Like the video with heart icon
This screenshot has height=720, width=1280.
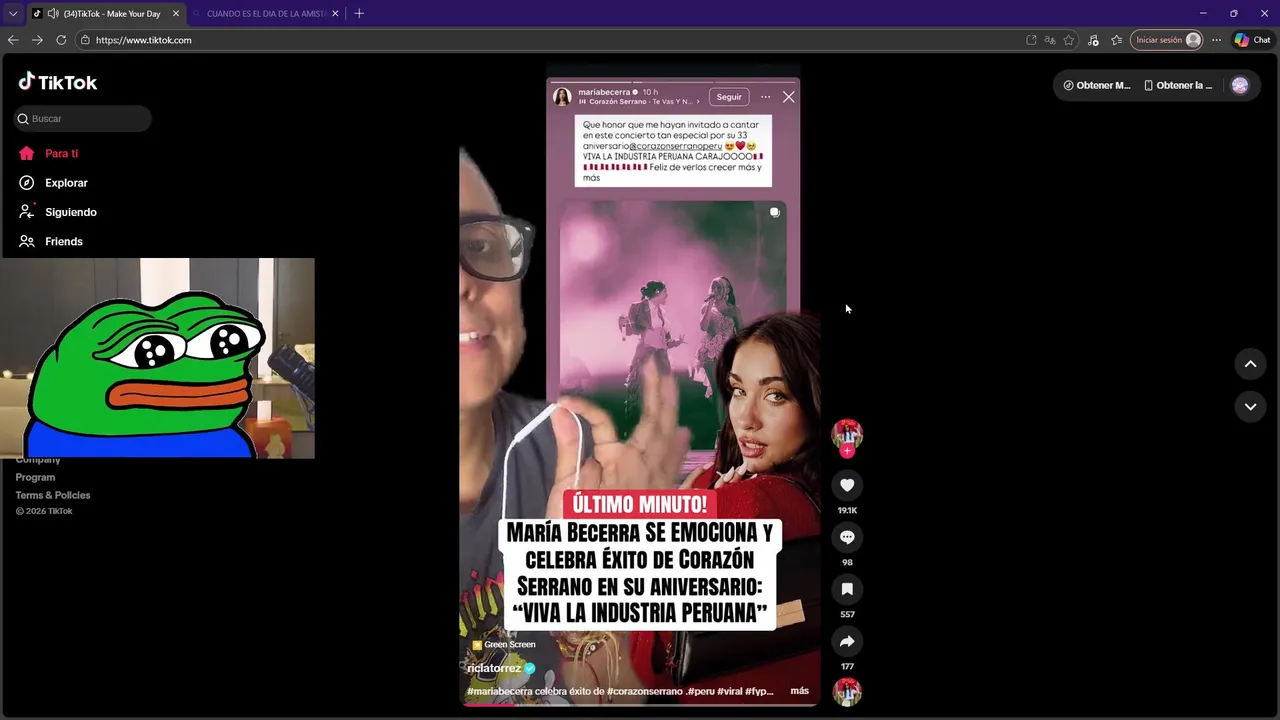tap(847, 485)
